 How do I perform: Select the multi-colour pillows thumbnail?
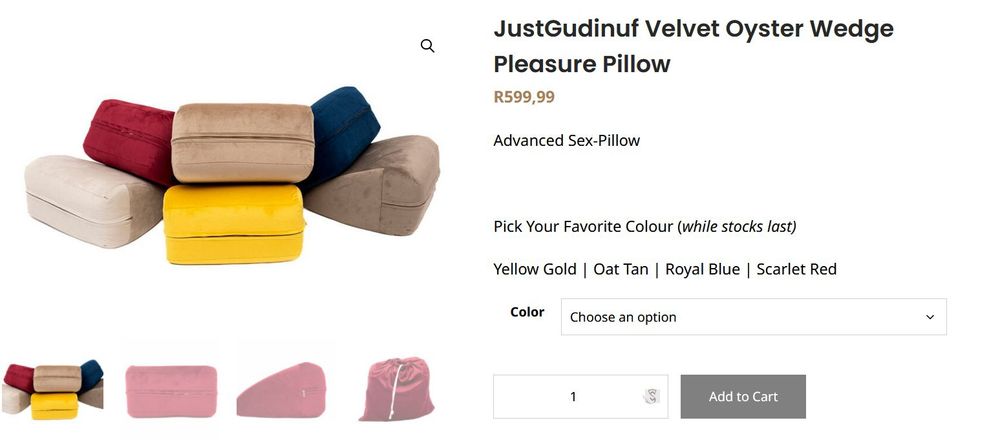tap(52, 389)
